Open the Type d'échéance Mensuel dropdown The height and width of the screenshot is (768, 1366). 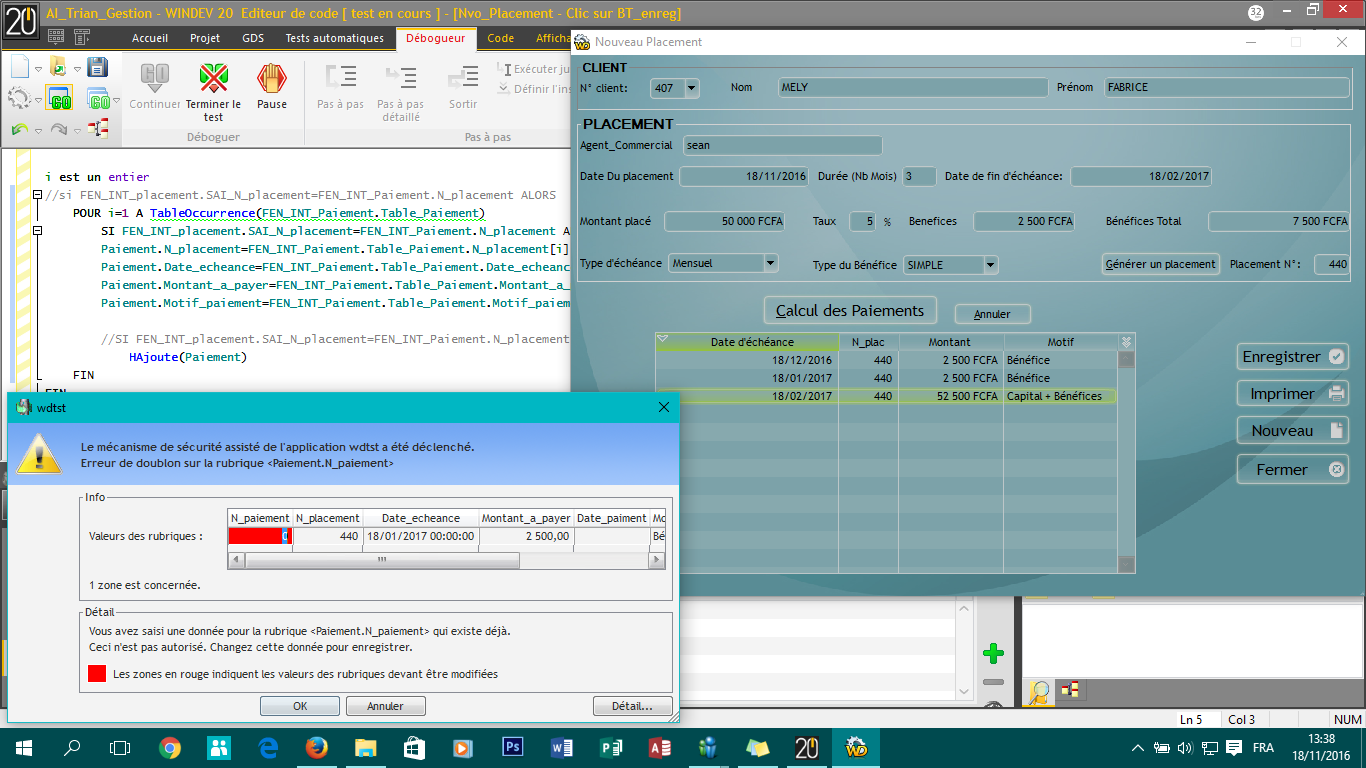[770, 263]
